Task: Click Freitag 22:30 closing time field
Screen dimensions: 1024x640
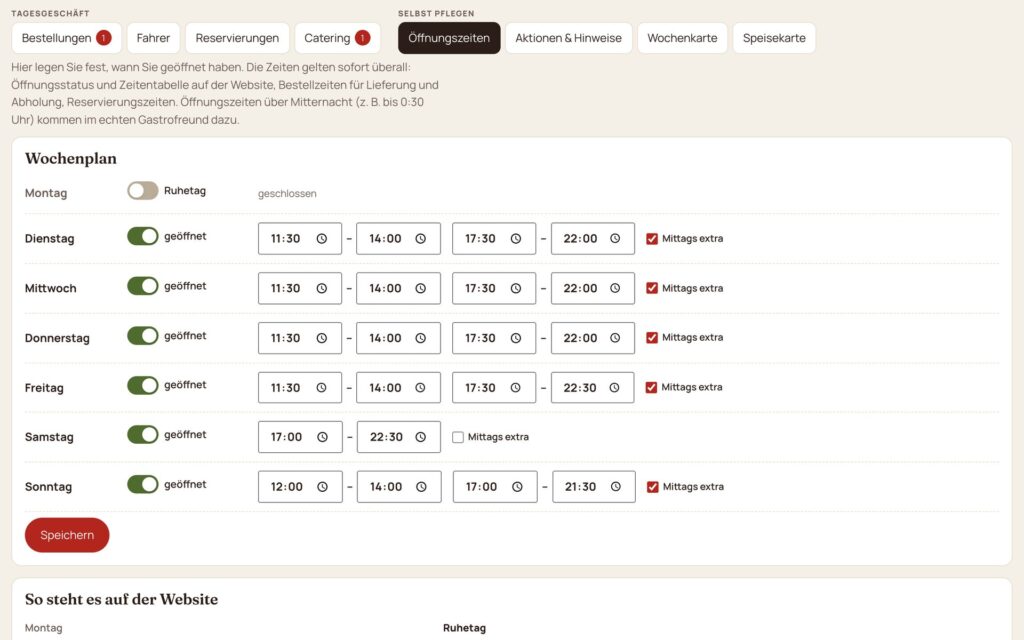Action: click(x=592, y=387)
